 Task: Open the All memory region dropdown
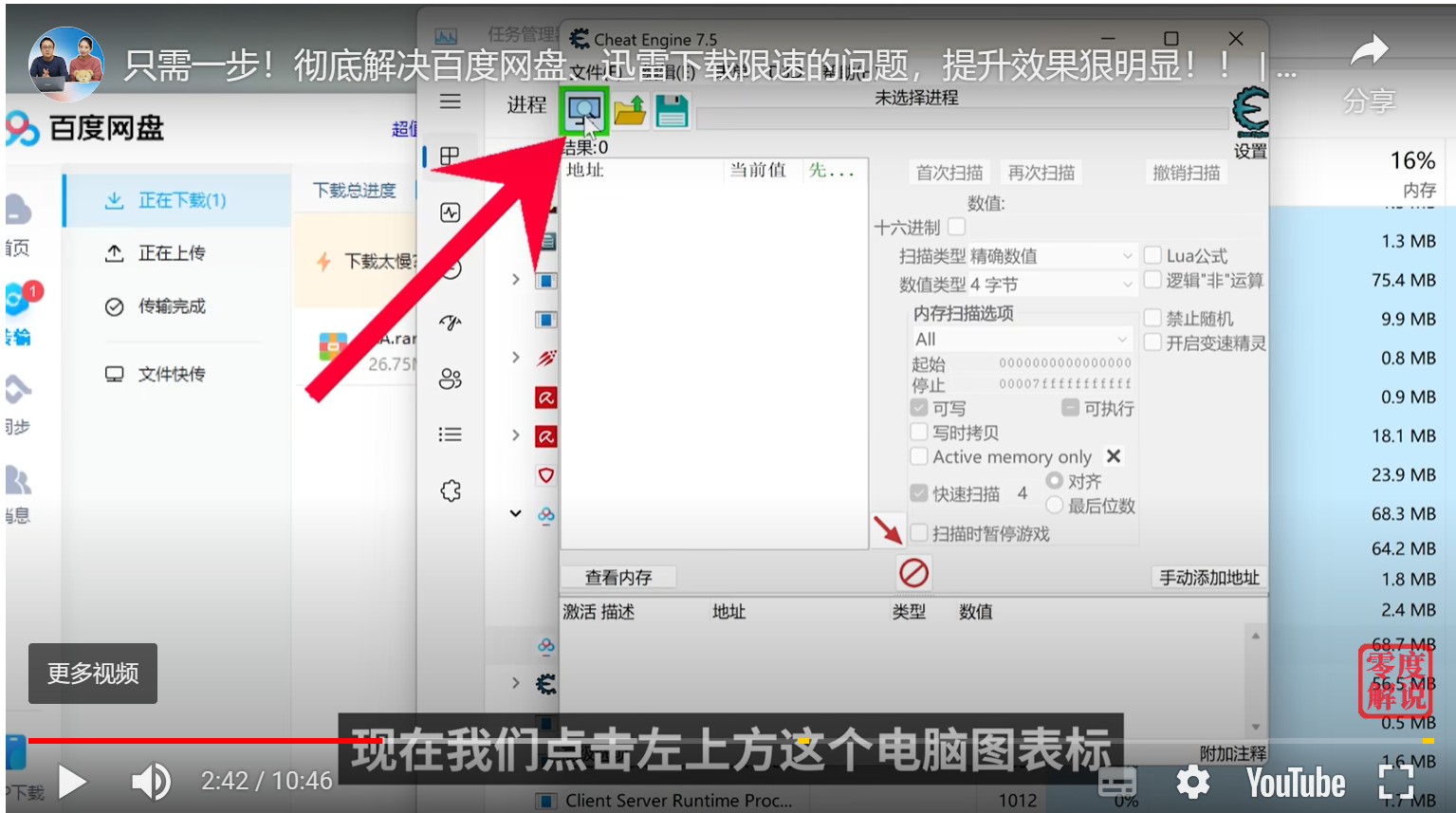(x=1021, y=339)
